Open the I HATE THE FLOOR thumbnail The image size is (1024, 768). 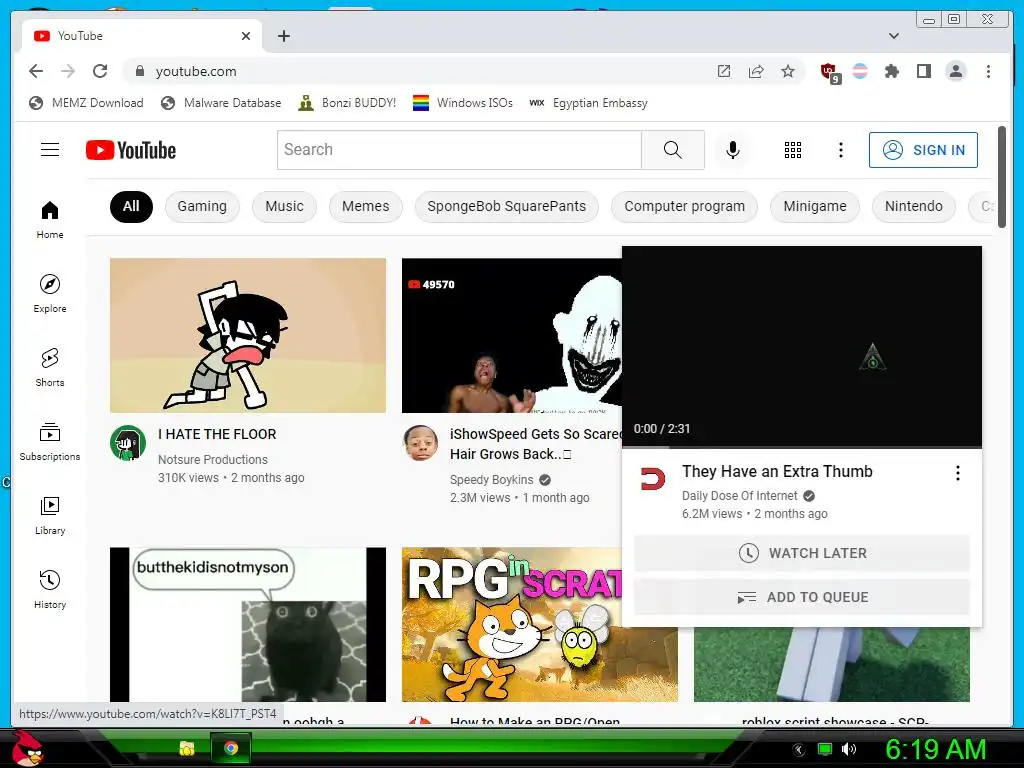click(248, 335)
